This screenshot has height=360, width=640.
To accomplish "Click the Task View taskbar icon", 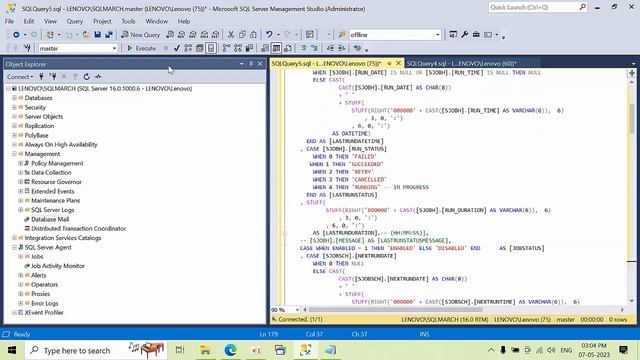I will [x=180, y=350].
